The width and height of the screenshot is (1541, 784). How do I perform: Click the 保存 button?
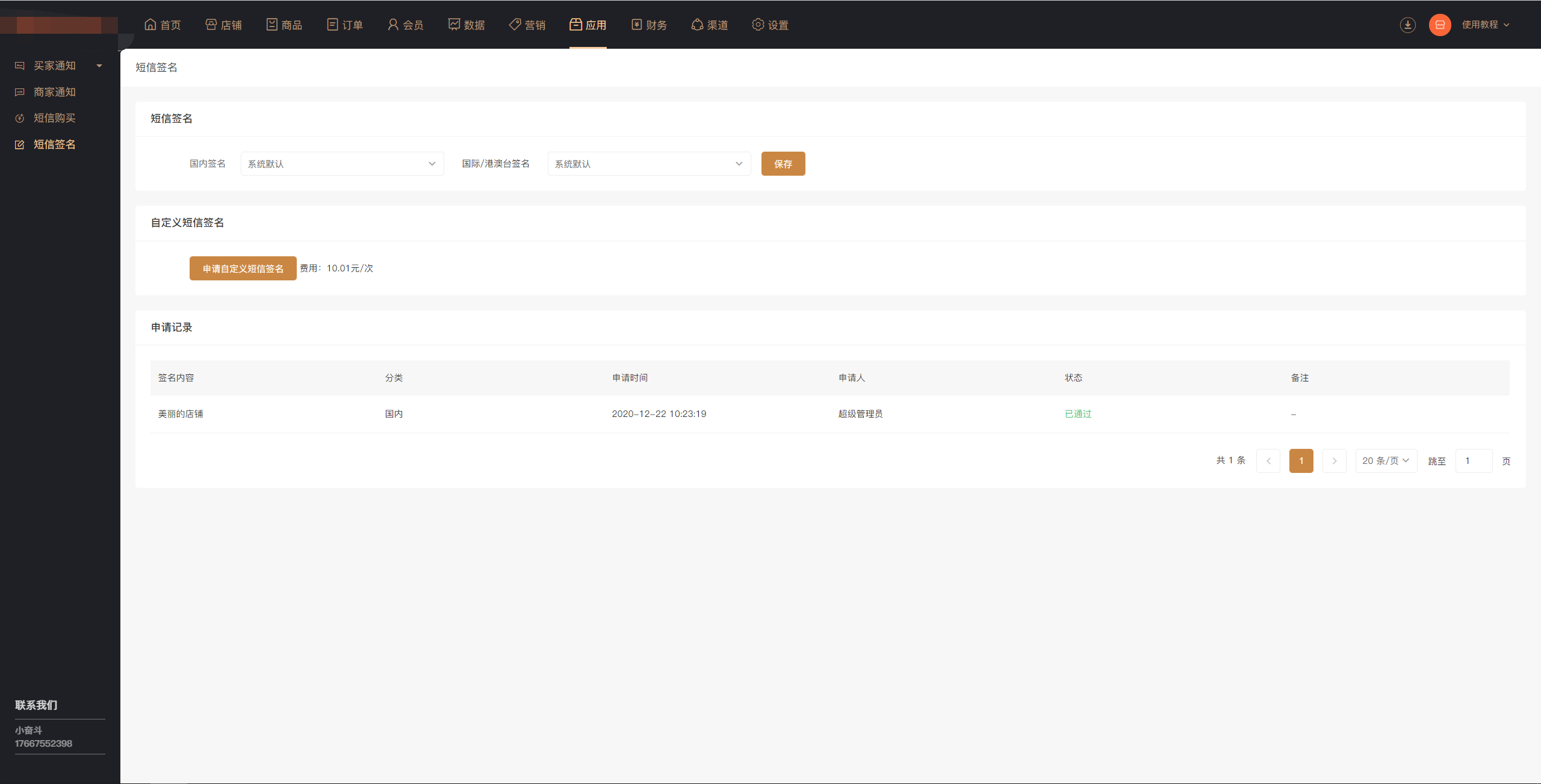pos(783,164)
